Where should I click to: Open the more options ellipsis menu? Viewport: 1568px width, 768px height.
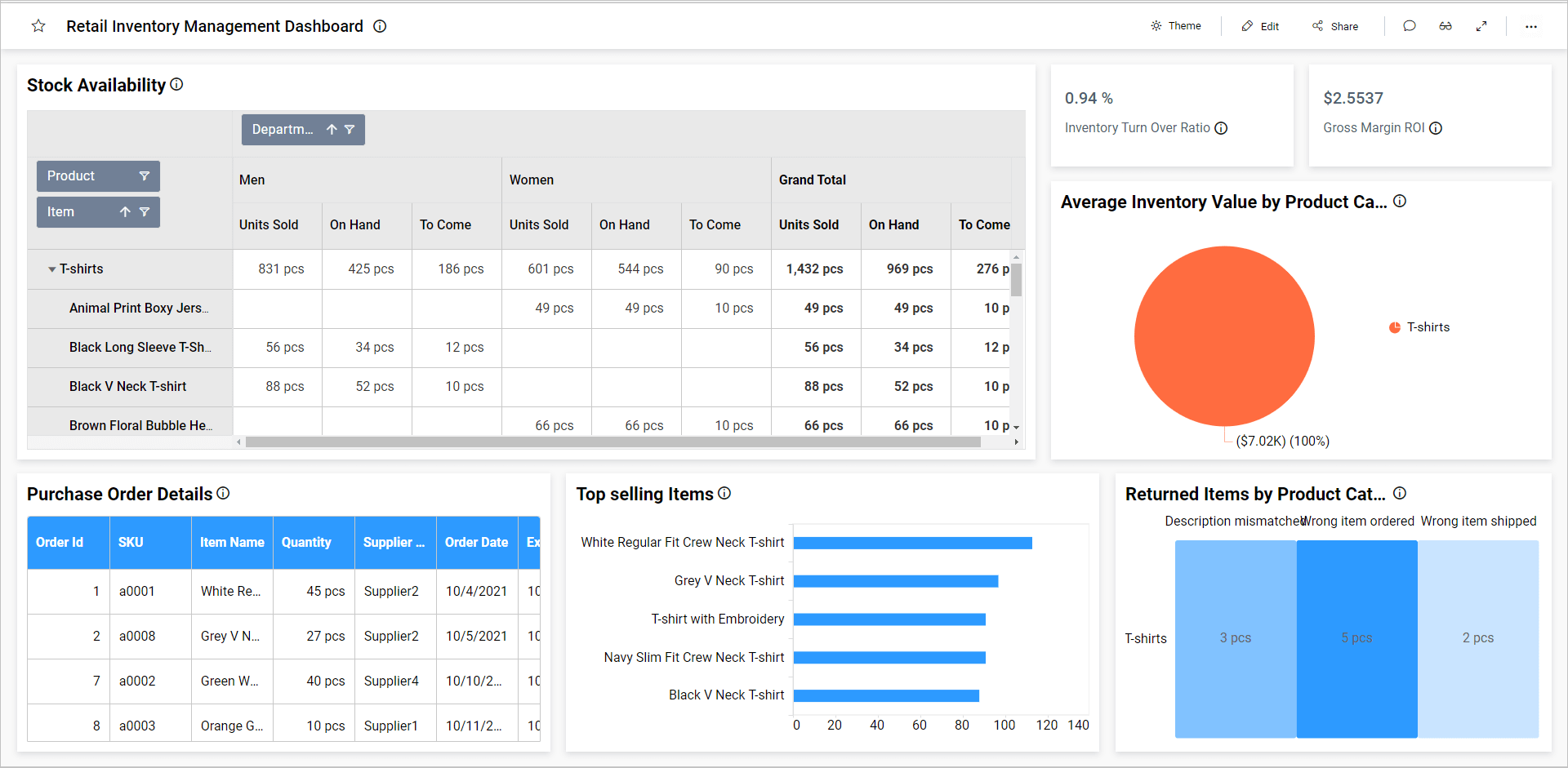[1531, 26]
